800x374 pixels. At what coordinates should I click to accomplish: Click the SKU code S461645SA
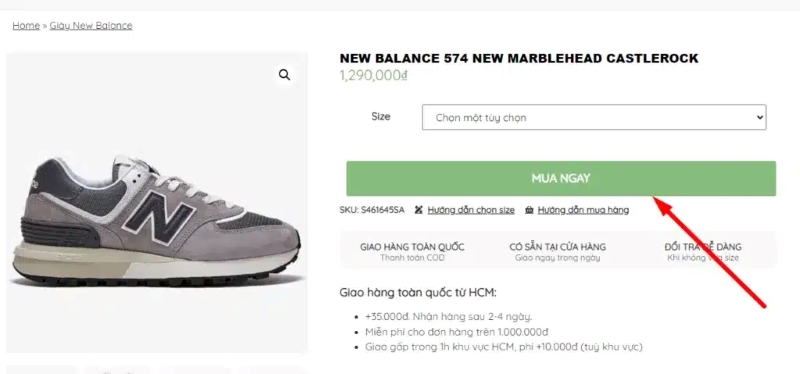383,210
